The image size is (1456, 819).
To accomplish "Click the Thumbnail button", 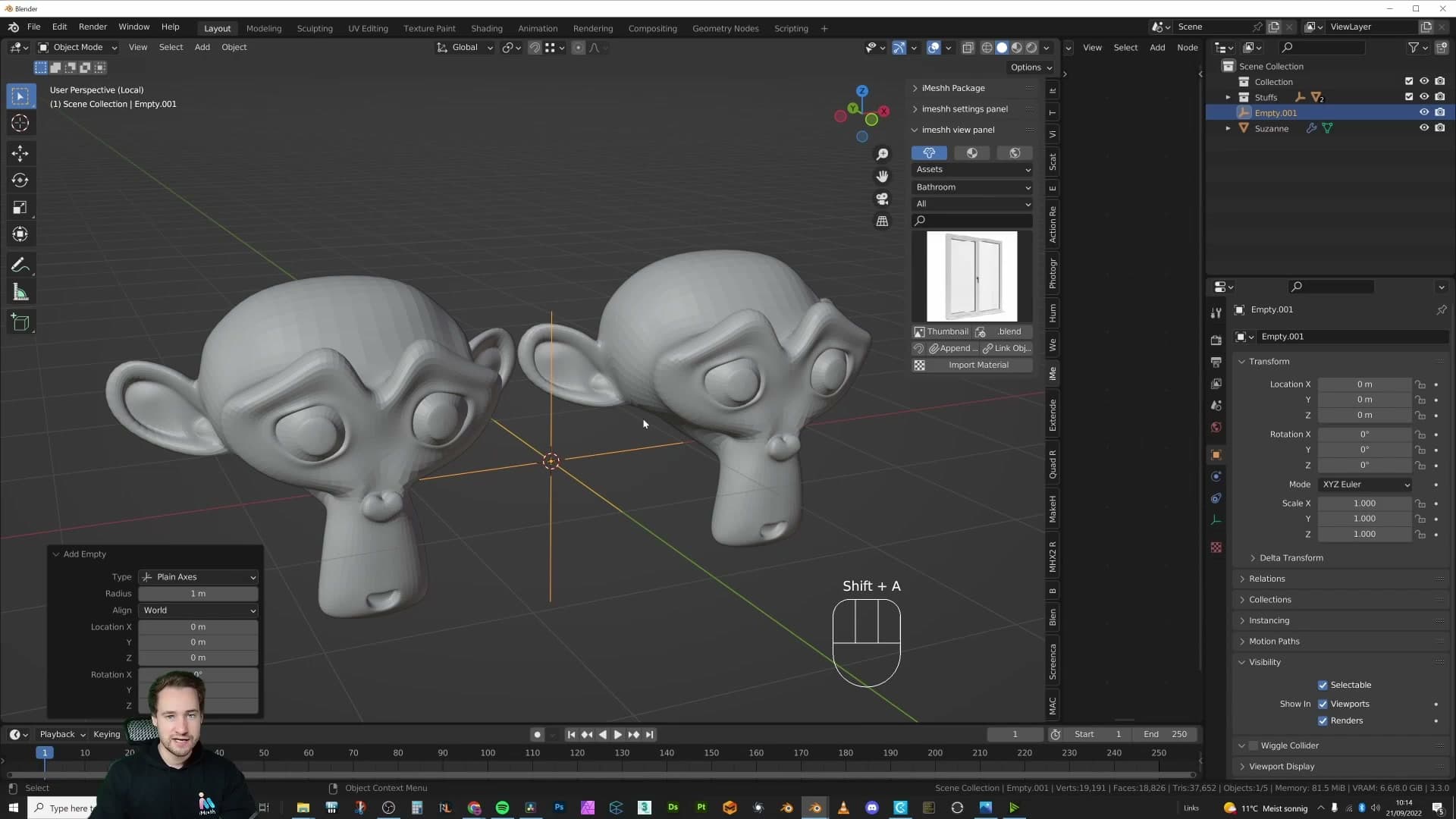I will click(941, 332).
